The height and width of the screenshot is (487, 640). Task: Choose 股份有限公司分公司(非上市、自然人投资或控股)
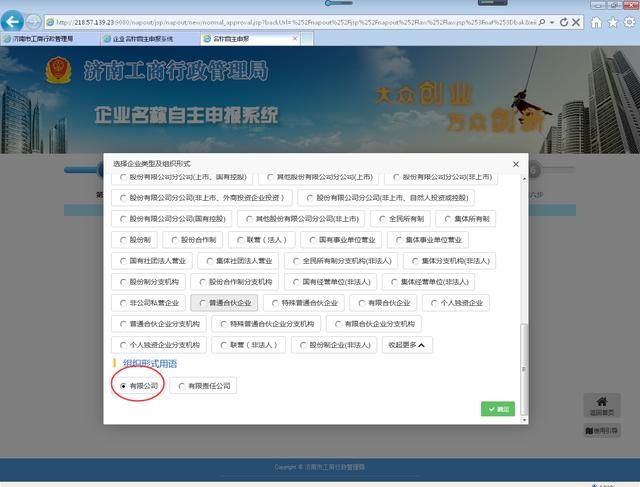pyautogui.click(x=386, y=198)
